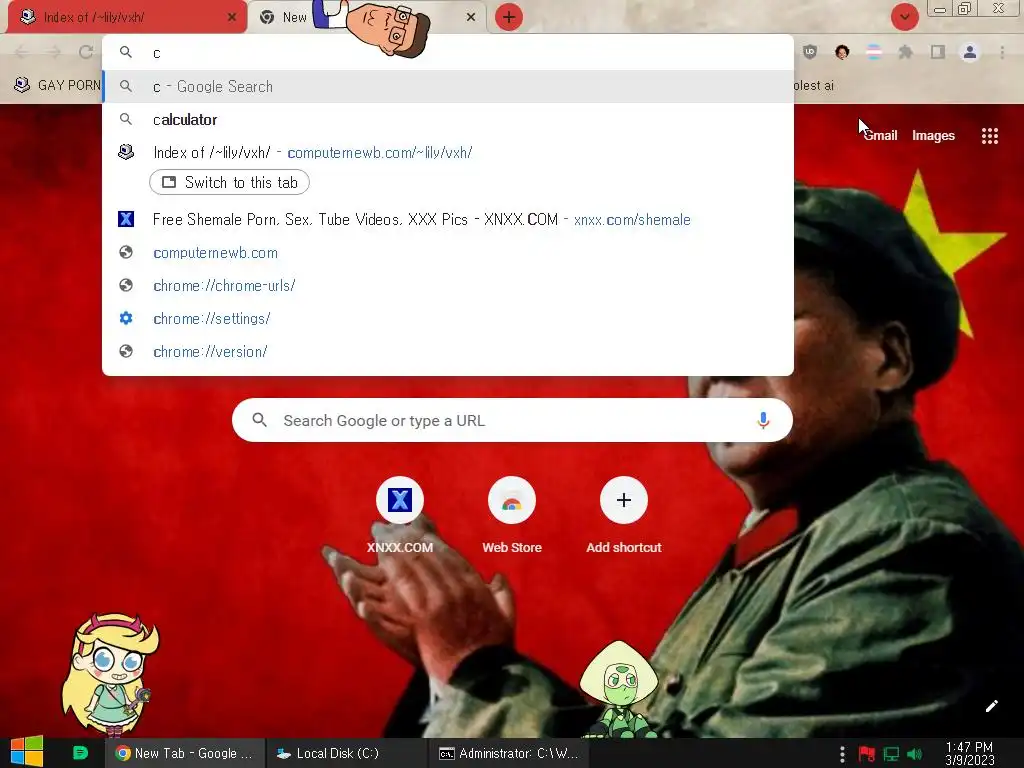Open the Chrome three-dot menu

tap(1002, 52)
